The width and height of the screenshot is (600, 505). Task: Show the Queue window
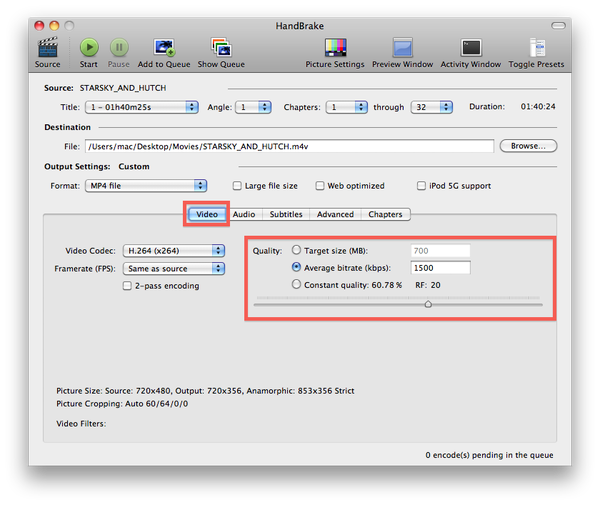click(x=221, y=47)
